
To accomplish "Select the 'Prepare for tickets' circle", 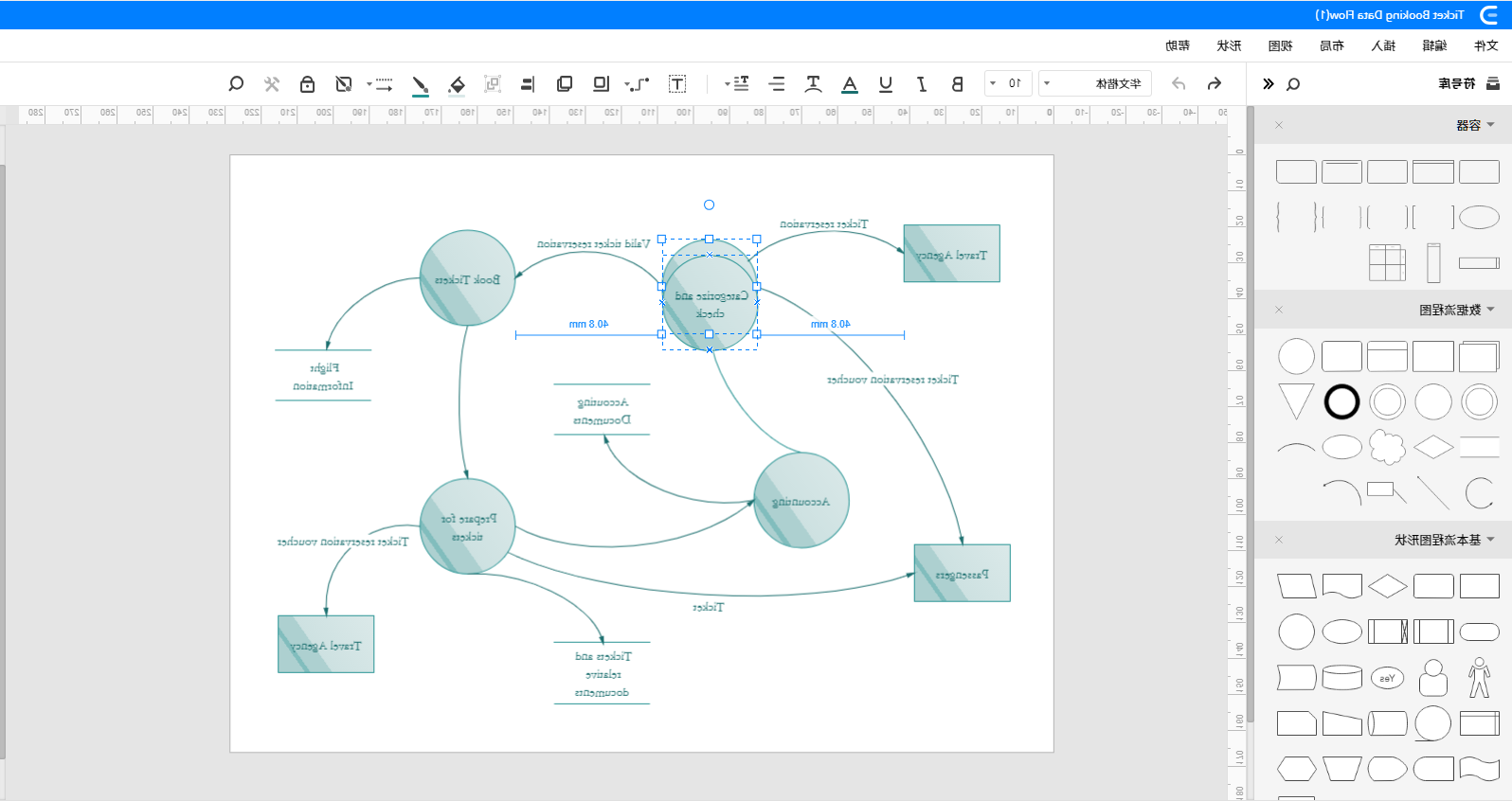I will 467,526.
